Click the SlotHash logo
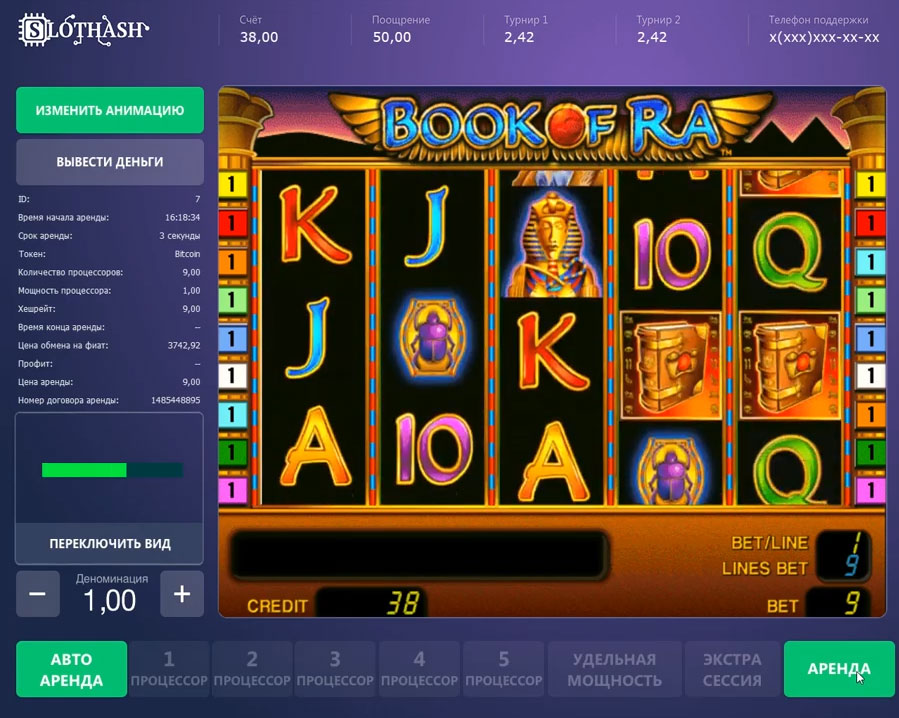This screenshot has width=899, height=718. coord(84,29)
